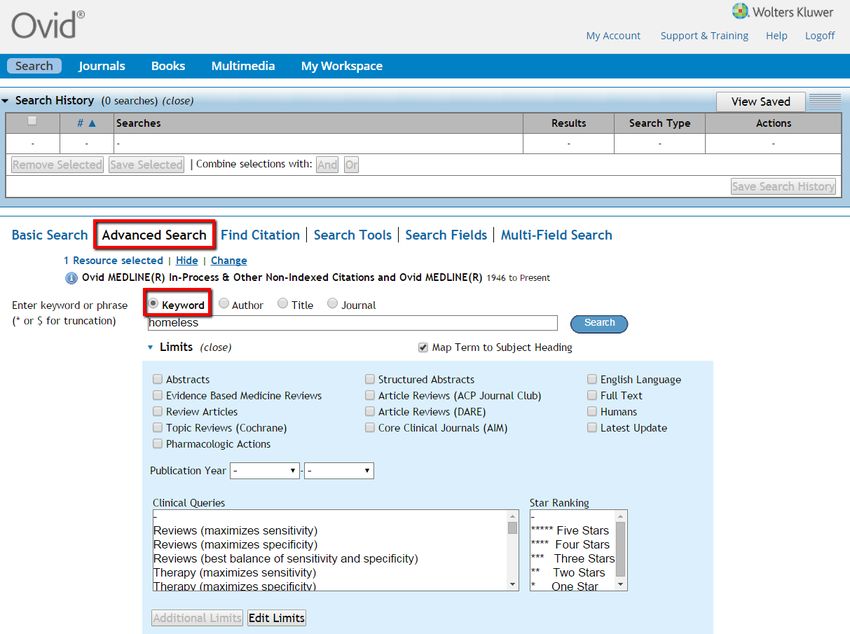Image resolution: width=850 pixels, height=634 pixels.
Task: Open the Publication Year end dropdown
Action: [339, 470]
